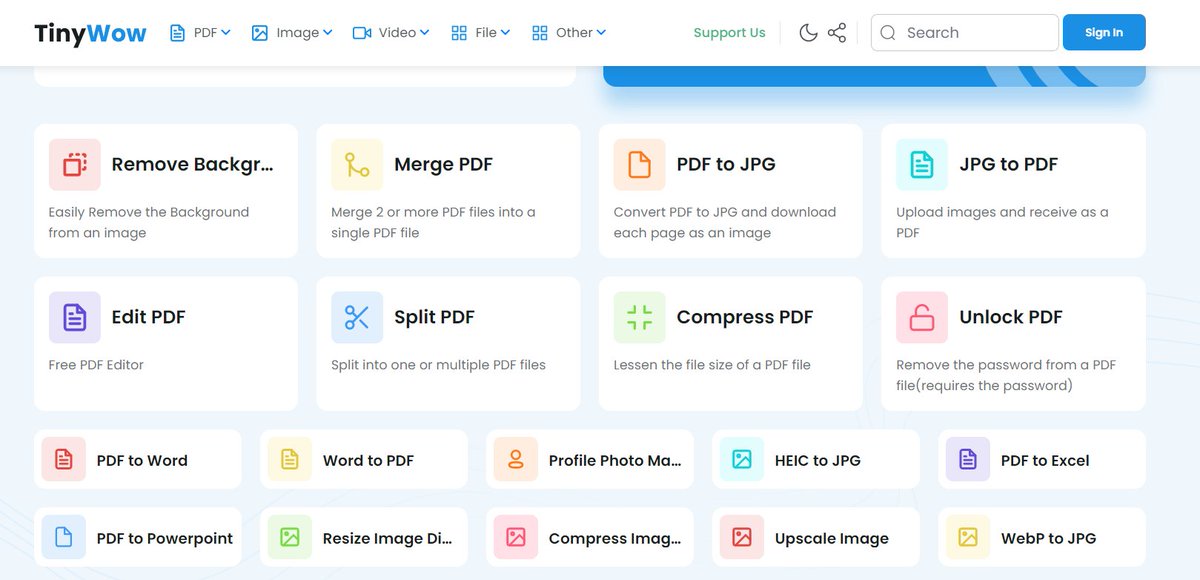1200x580 pixels.
Task: Select the PDF to Word label
Action: coord(142,461)
